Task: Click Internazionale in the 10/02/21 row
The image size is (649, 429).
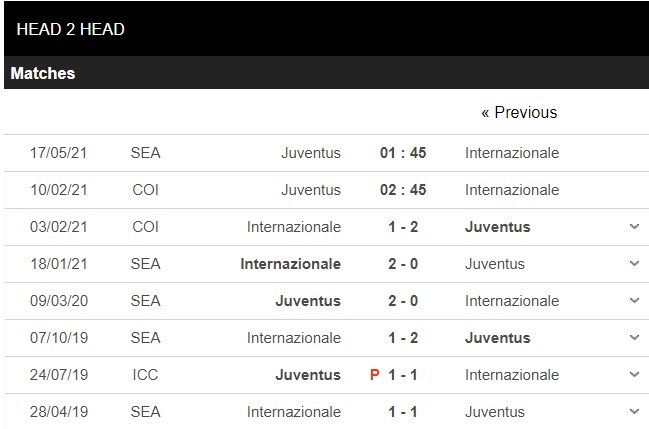Action: click(512, 190)
